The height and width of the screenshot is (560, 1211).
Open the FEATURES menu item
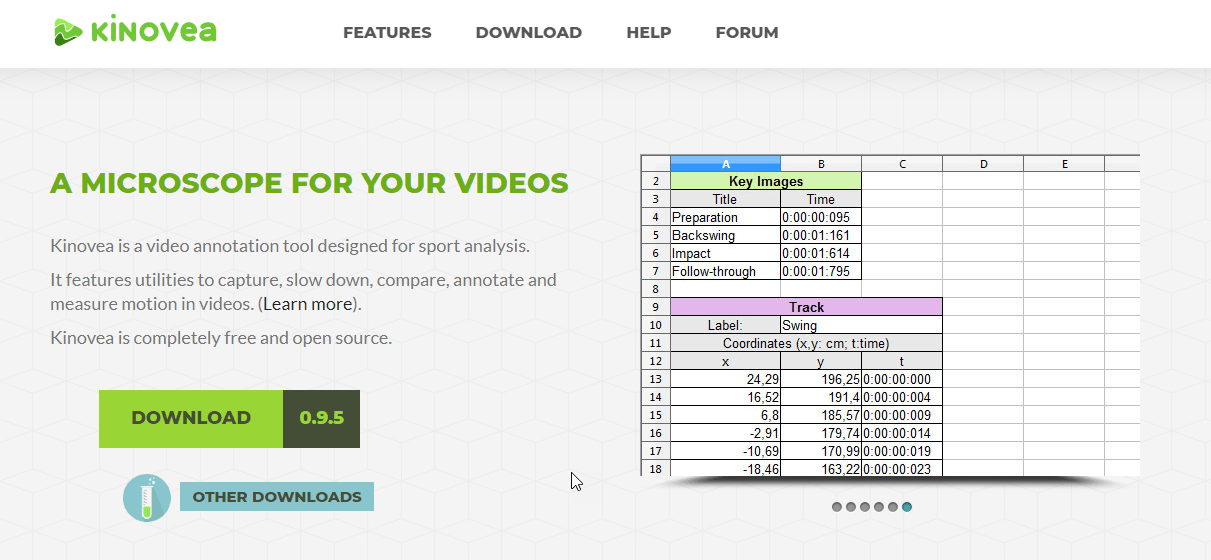(387, 32)
